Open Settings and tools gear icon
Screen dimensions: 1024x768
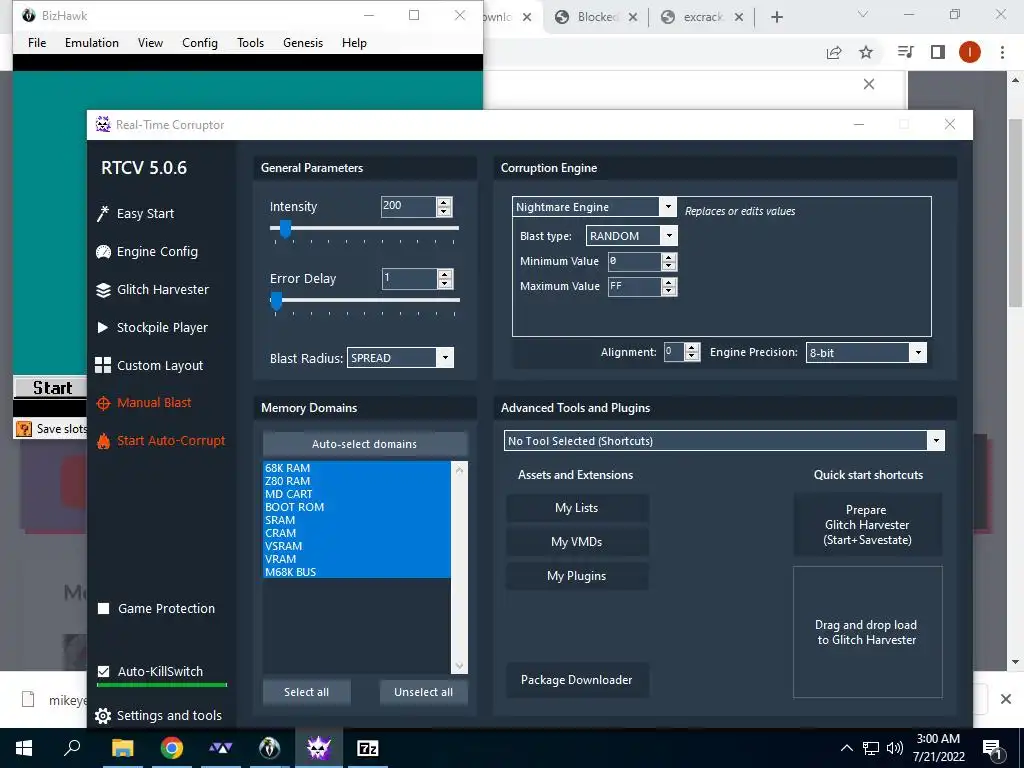(103, 716)
